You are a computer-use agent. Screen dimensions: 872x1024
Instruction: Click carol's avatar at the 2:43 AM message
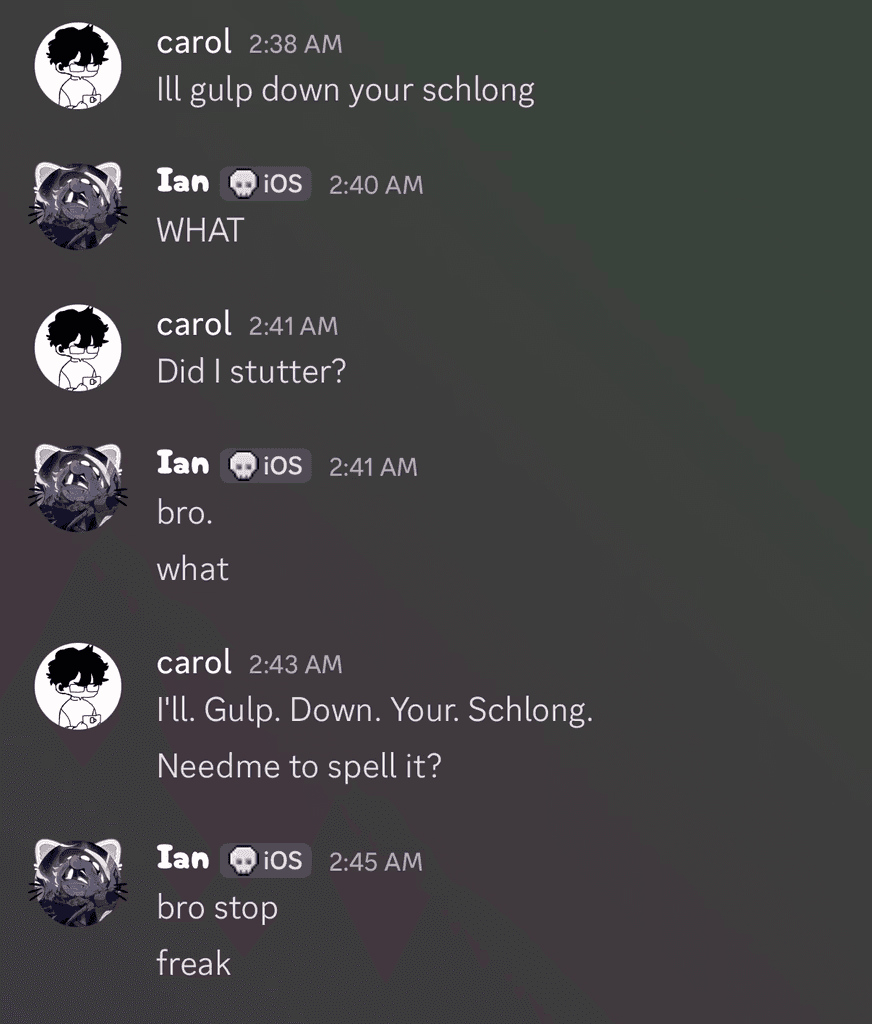78,686
